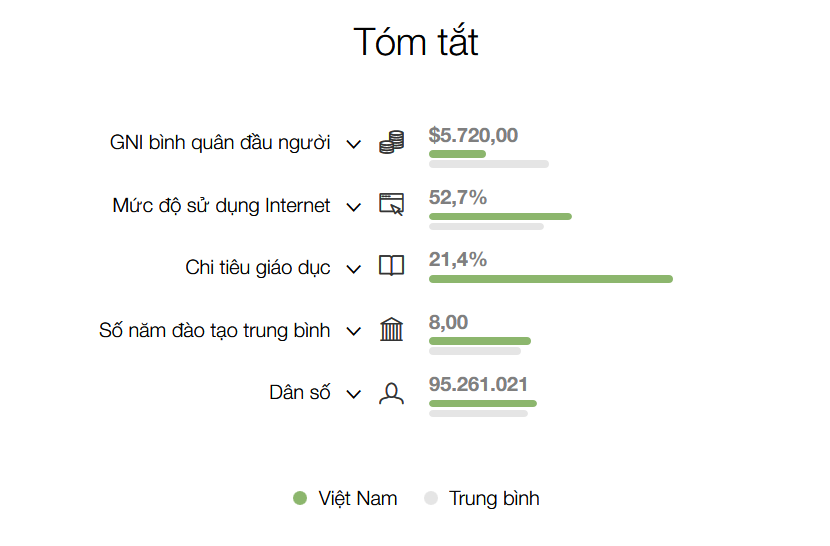
Task: Click the person icon for population
Action: pos(391,393)
